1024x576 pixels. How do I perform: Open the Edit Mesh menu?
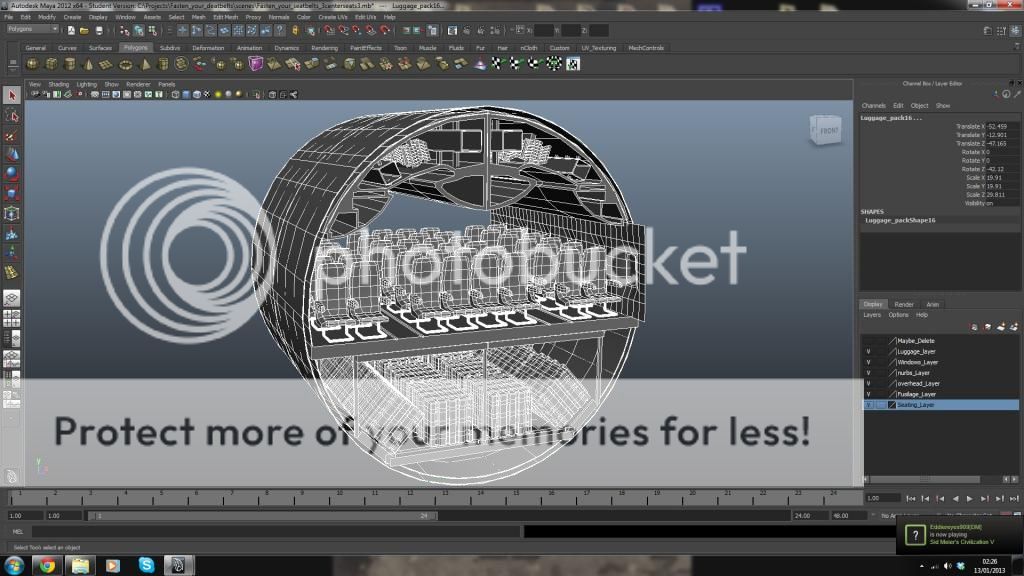click(224, 17)
